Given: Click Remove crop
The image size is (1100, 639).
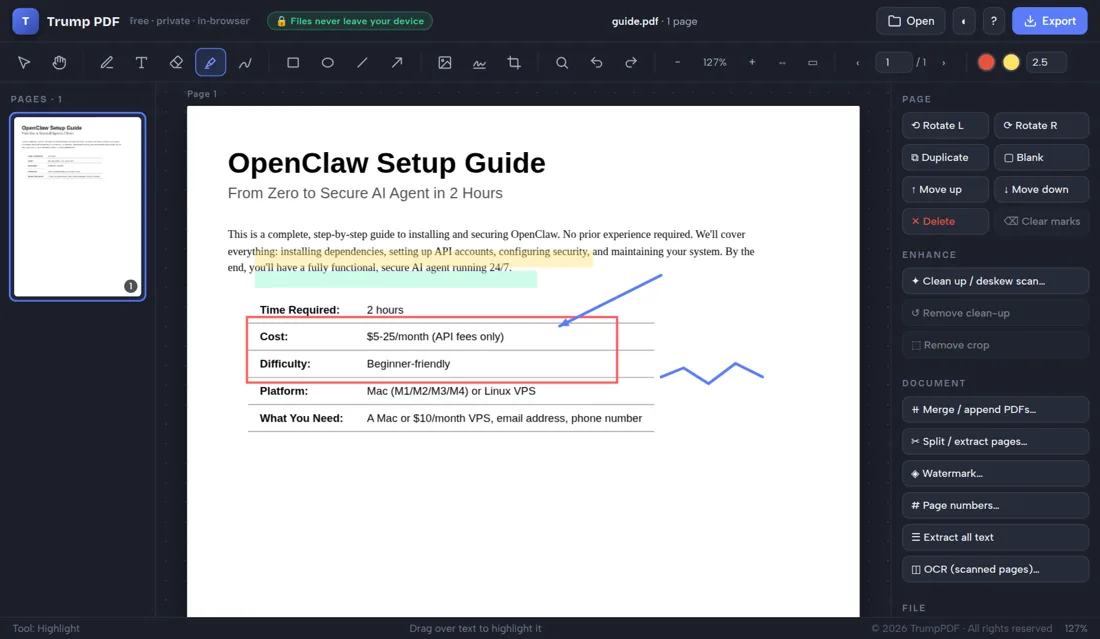Looking at the screenshot, I should coord(995,345).
